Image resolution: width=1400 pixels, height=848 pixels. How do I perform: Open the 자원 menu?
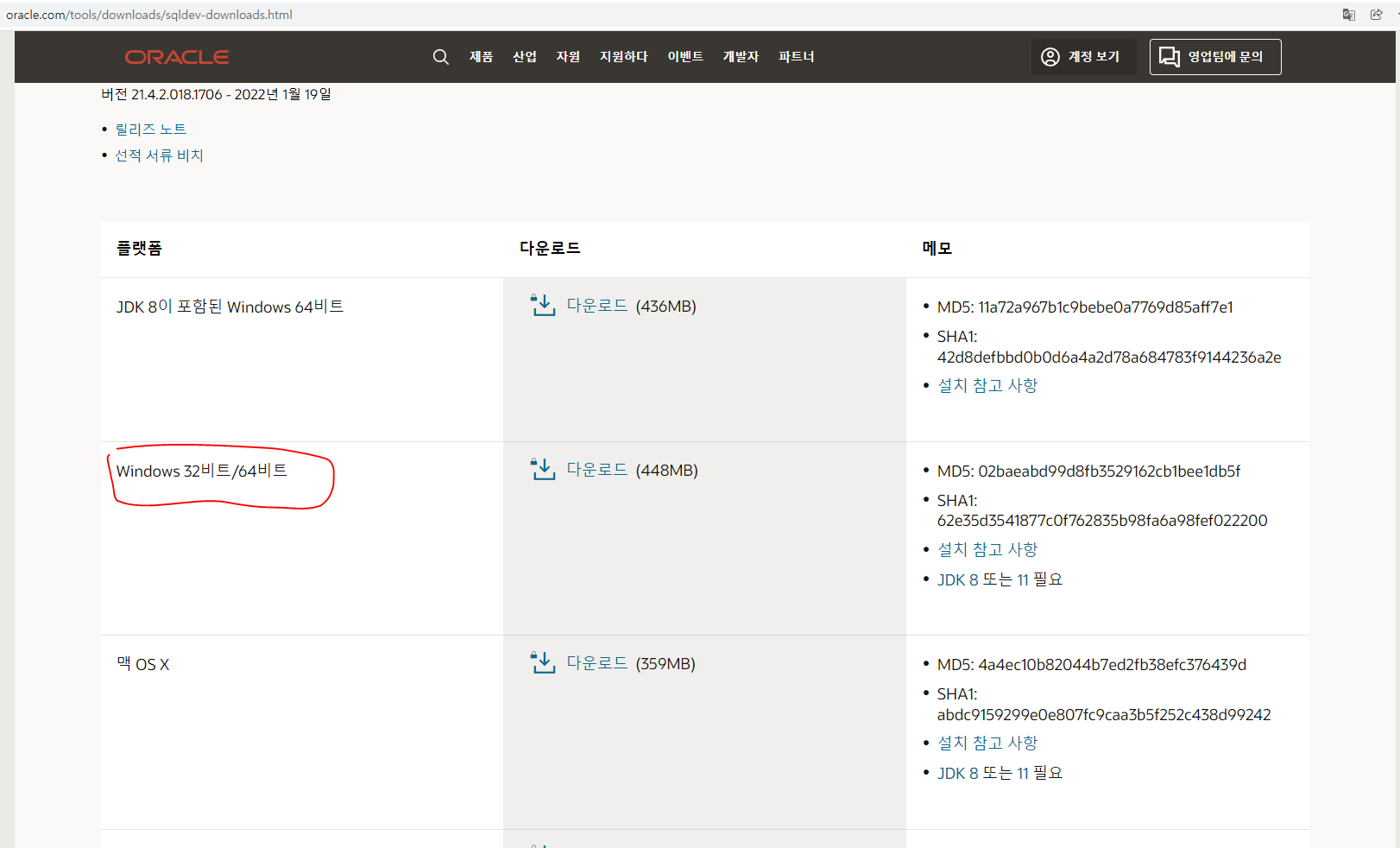coord(568,57)
